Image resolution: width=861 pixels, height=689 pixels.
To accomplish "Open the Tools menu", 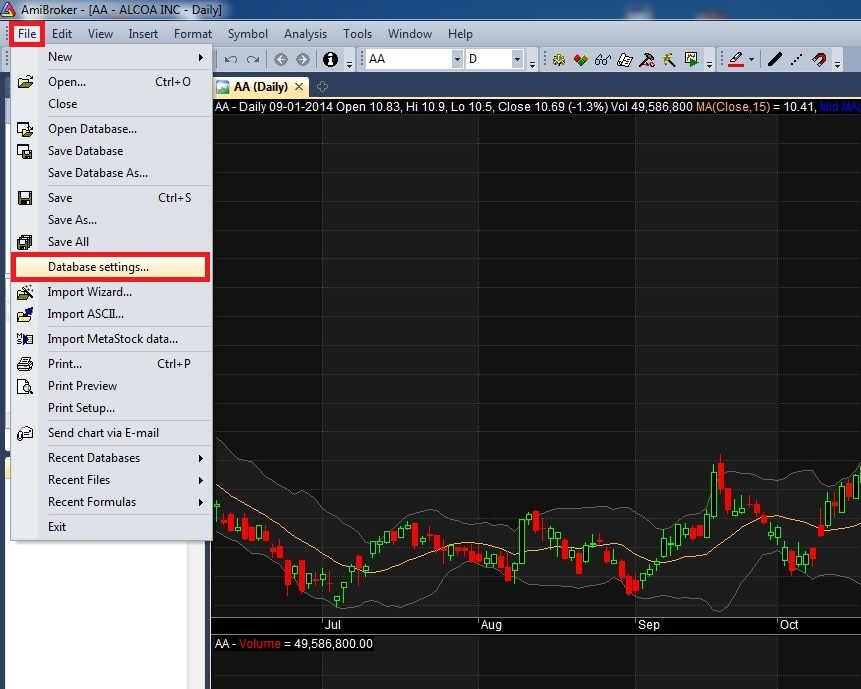I will click(x=357, y=34).
